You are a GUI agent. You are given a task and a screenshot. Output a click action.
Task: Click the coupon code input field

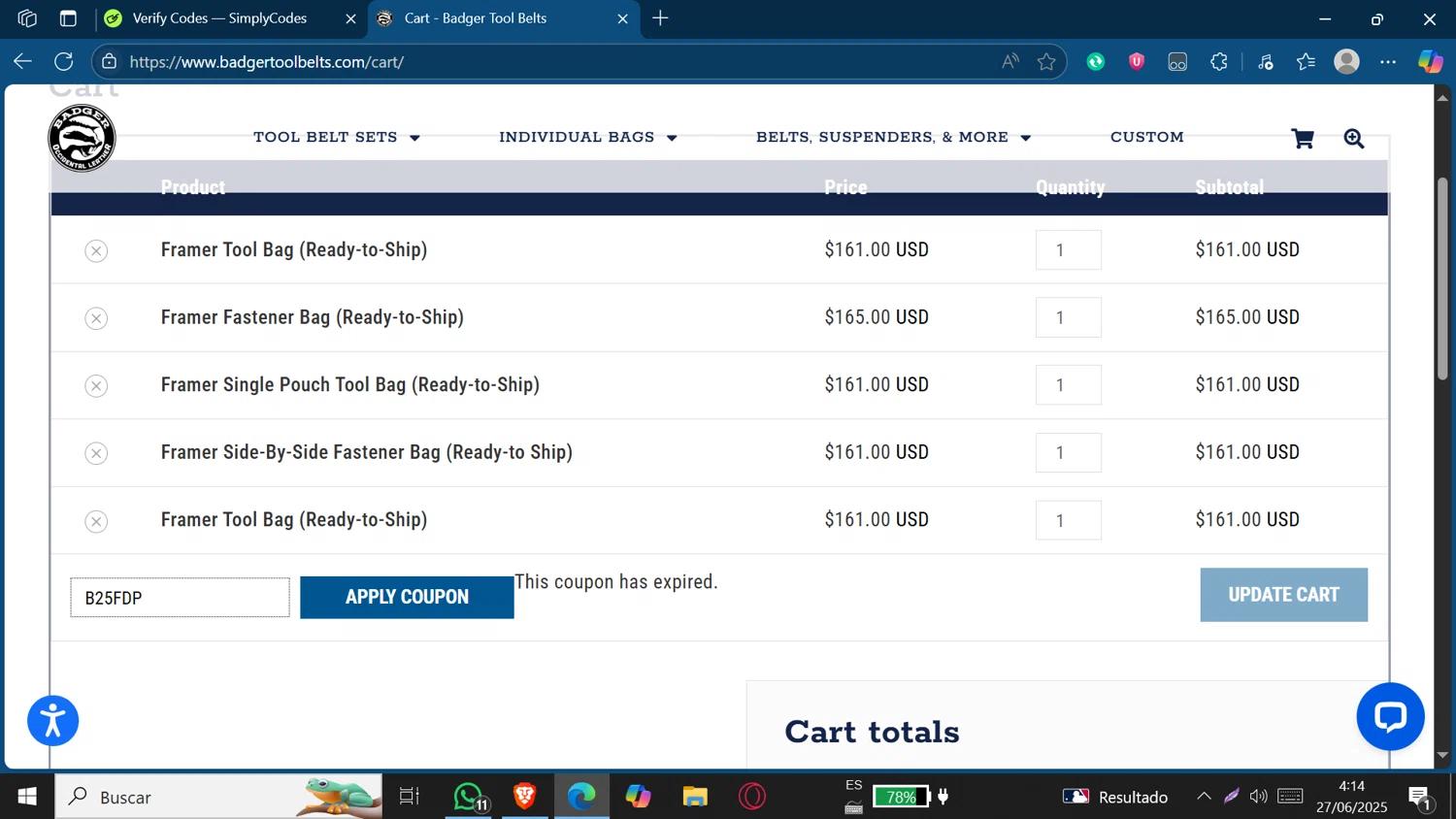[180, 598]
